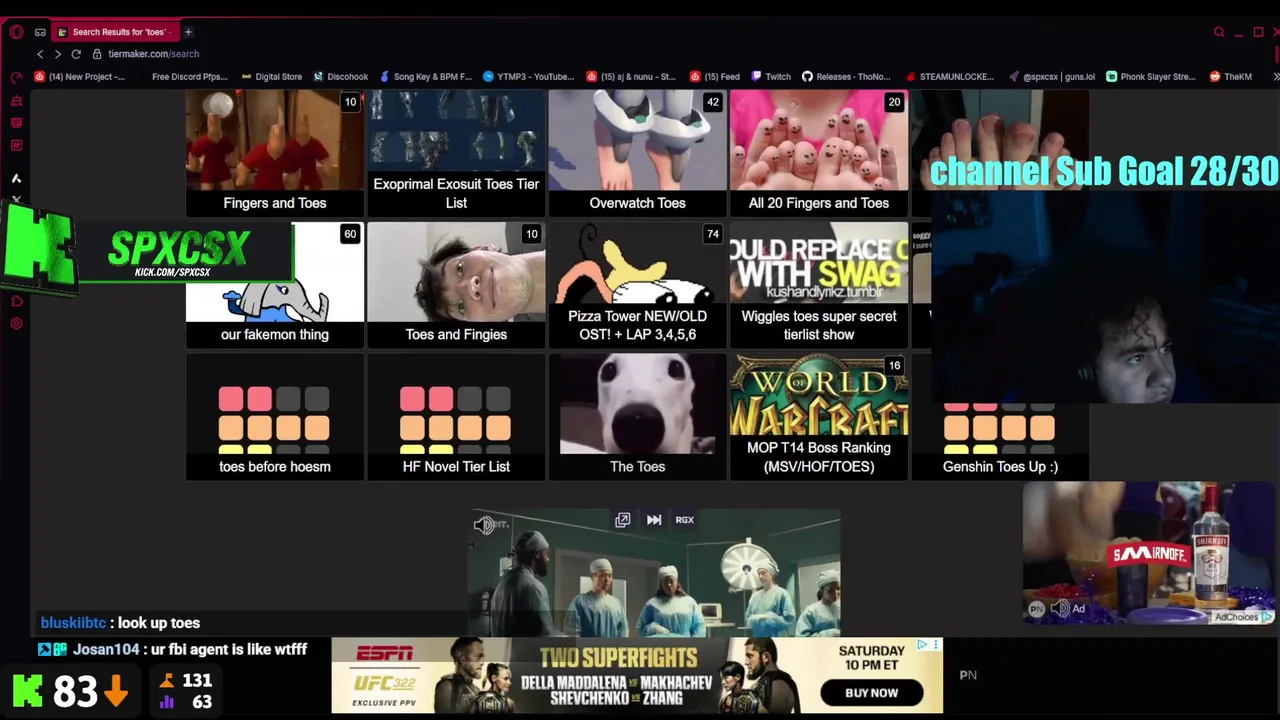
Task: Open the (15) Feed bookmark
Action: click(x=714, y=77)
